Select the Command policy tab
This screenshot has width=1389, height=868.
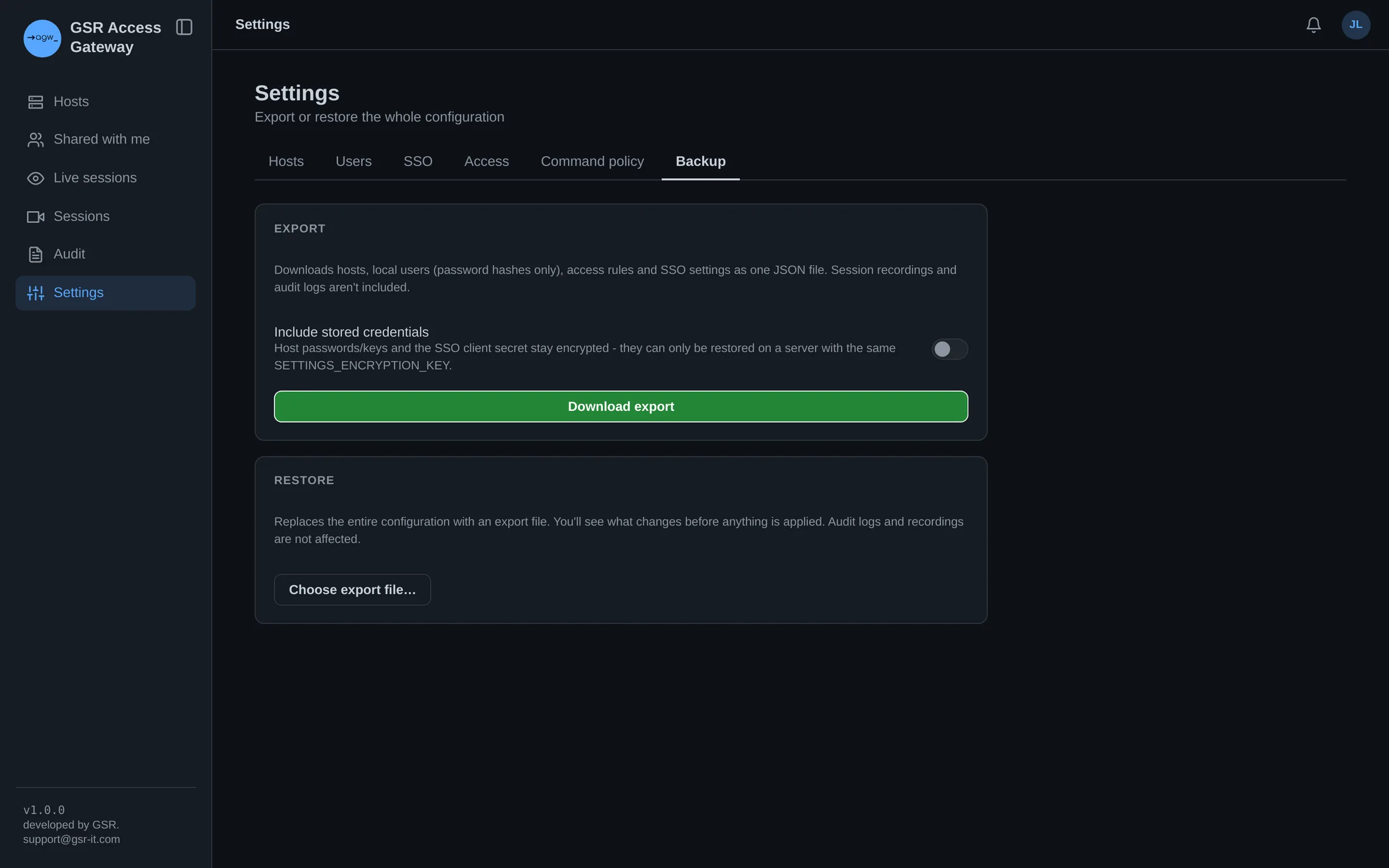(x=592, y=161)
